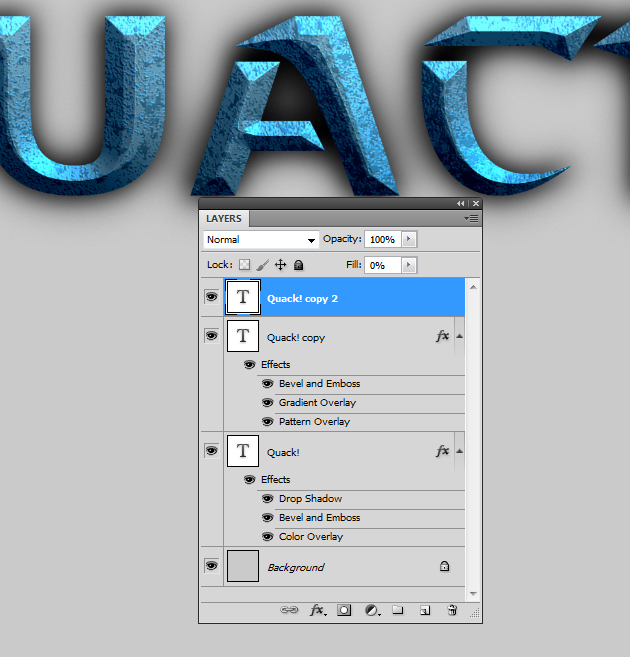Lock transparent pixels
Viewport: 630px width, 657px height.
pyautogui.click(x=244, y=265)
